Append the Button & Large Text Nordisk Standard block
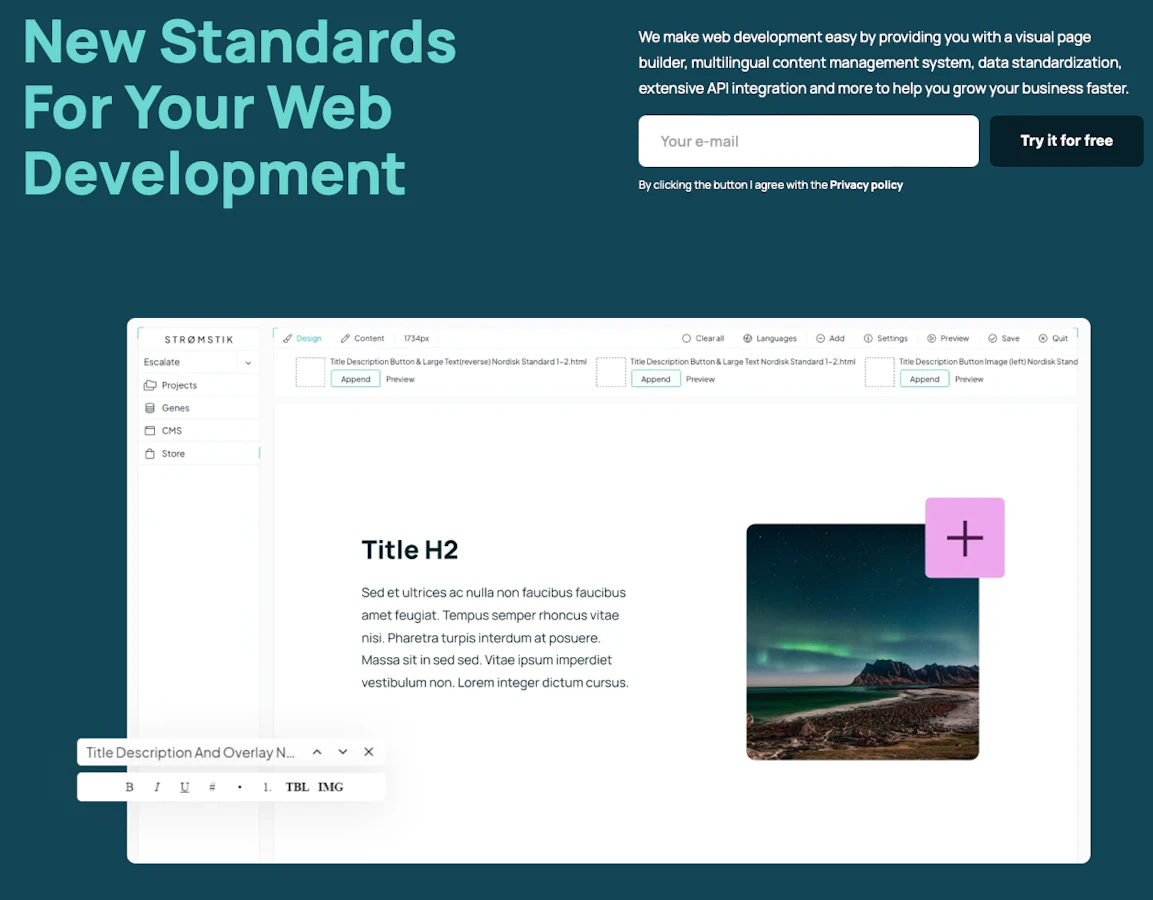 pos(655,379)
